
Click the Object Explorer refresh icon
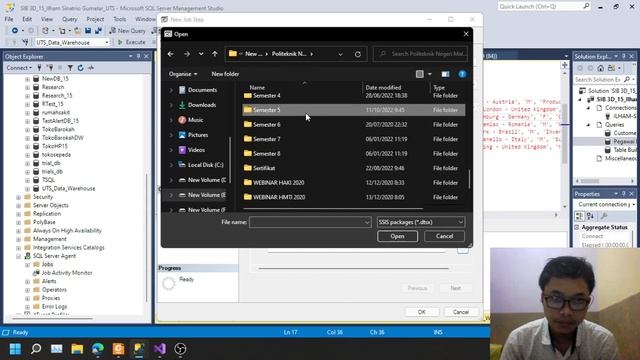(80, 68)
